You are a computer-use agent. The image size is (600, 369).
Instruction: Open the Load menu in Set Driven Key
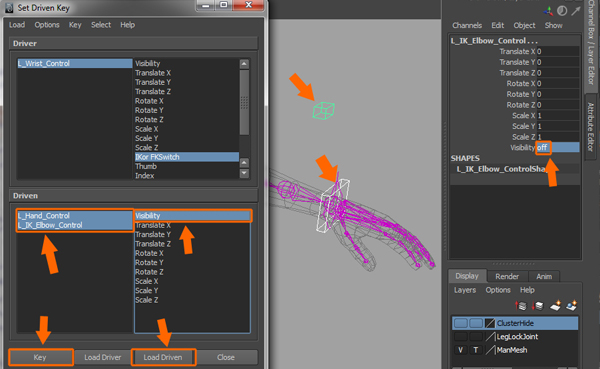point(17,25)
